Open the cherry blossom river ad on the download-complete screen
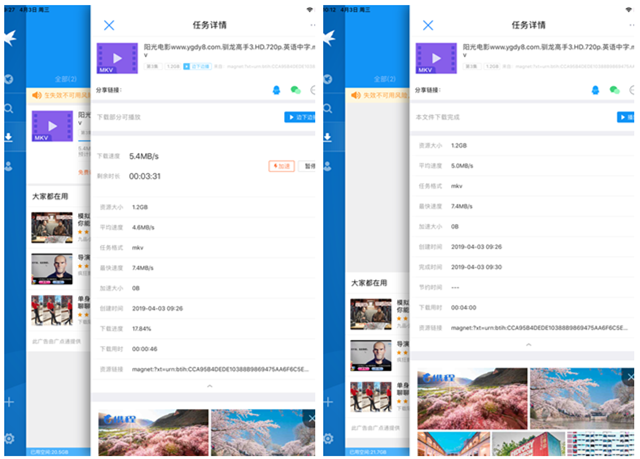Image resolution: width=640 pixels, height=459 pixels. pos(582,399)
